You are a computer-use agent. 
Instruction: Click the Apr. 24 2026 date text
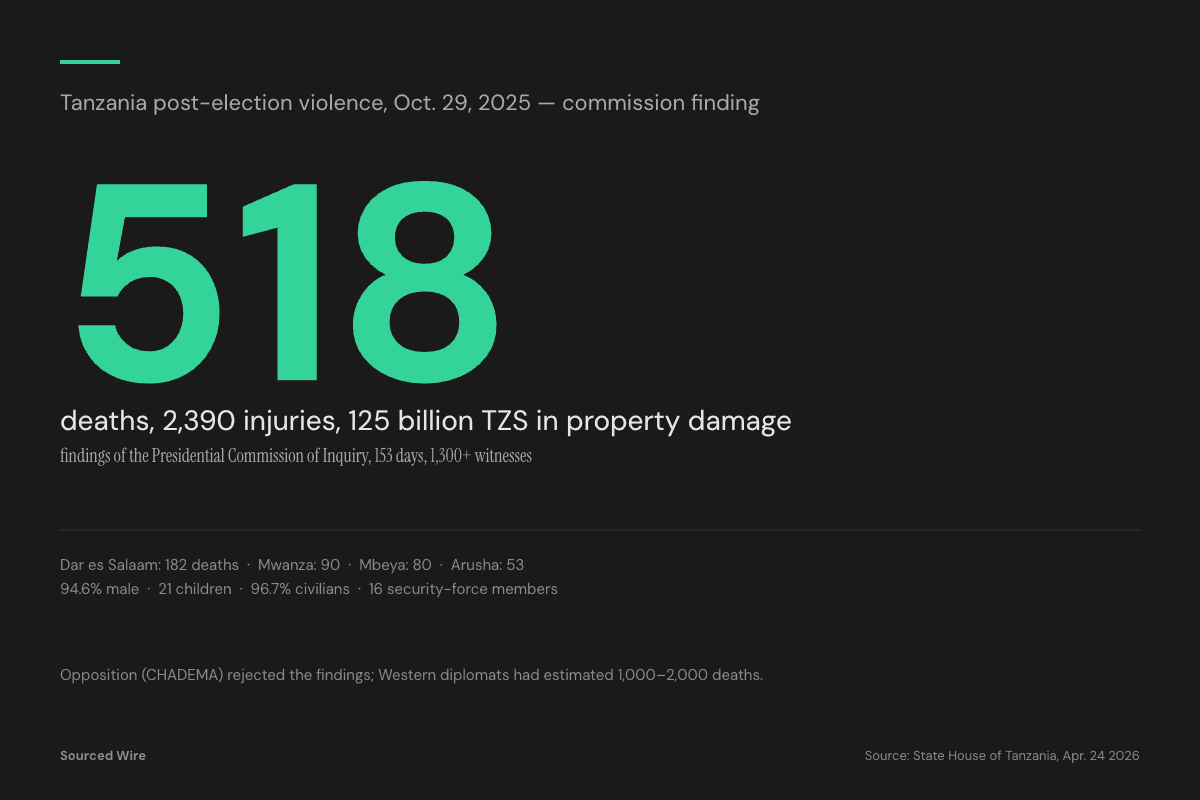[x=1102, y=756]
